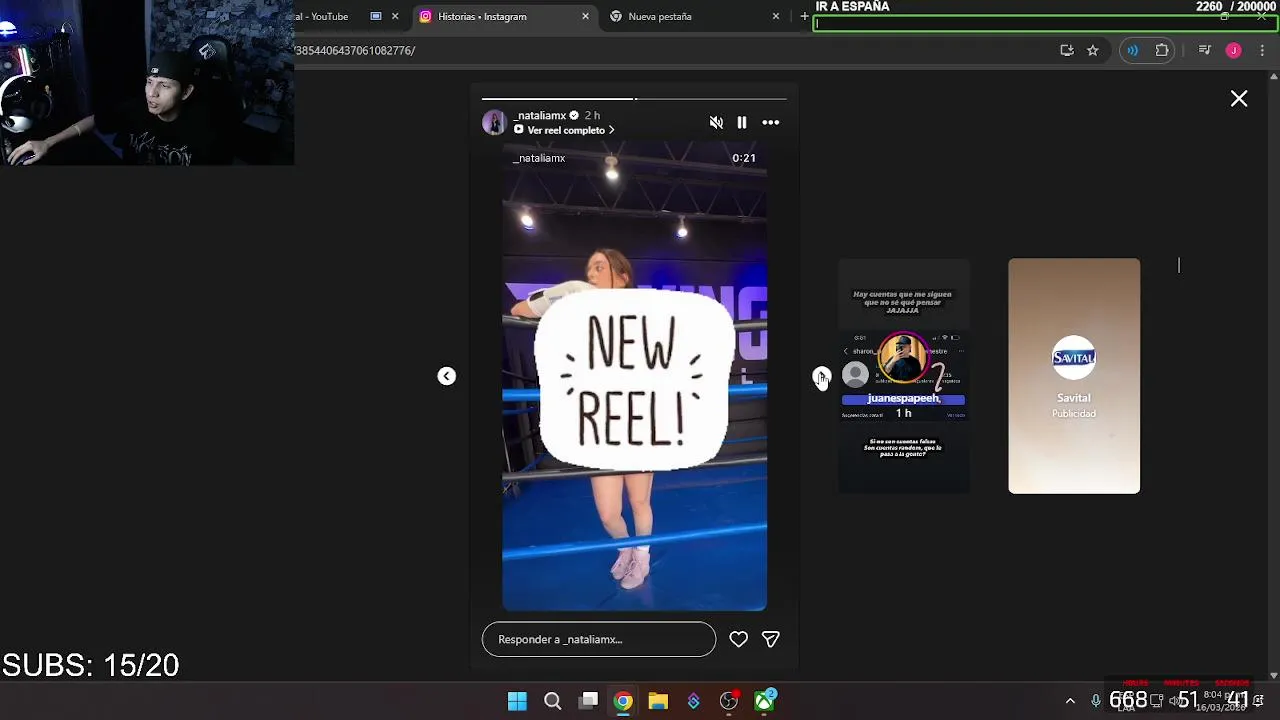1280x720 pixels.
Task: Click the story progress bar at top
Action: click(x=634, y=99)
